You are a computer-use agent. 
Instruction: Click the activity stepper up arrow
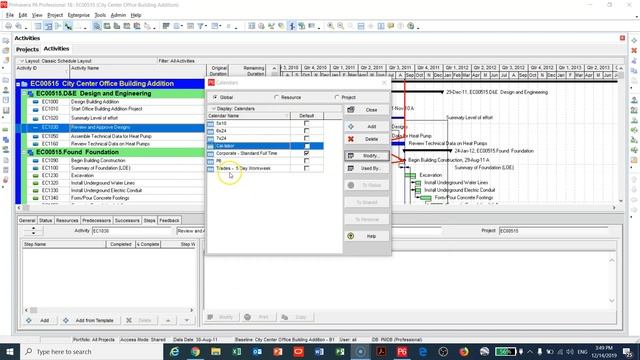tap(33, 228)
